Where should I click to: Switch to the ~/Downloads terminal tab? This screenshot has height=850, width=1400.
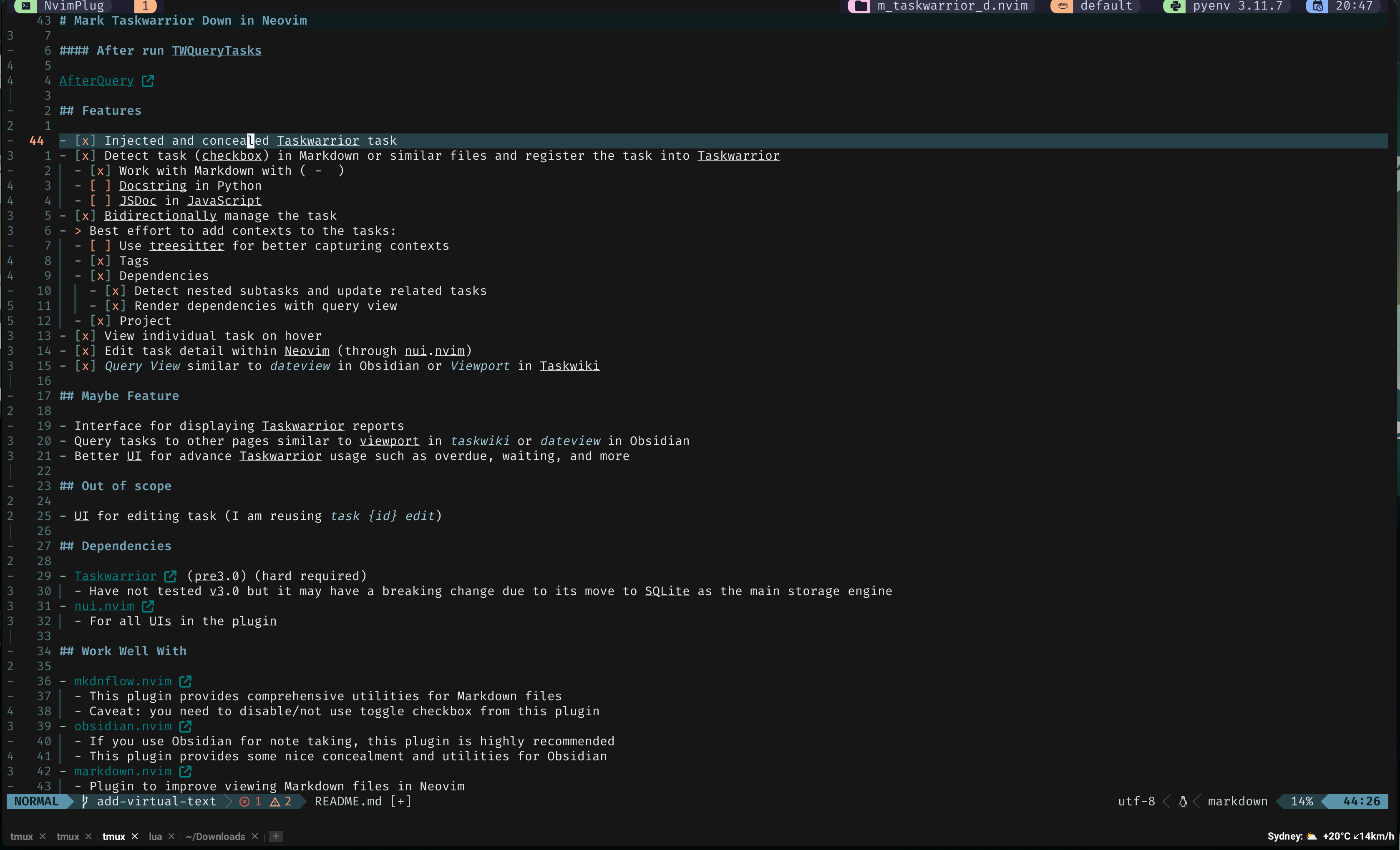[215, 836]
